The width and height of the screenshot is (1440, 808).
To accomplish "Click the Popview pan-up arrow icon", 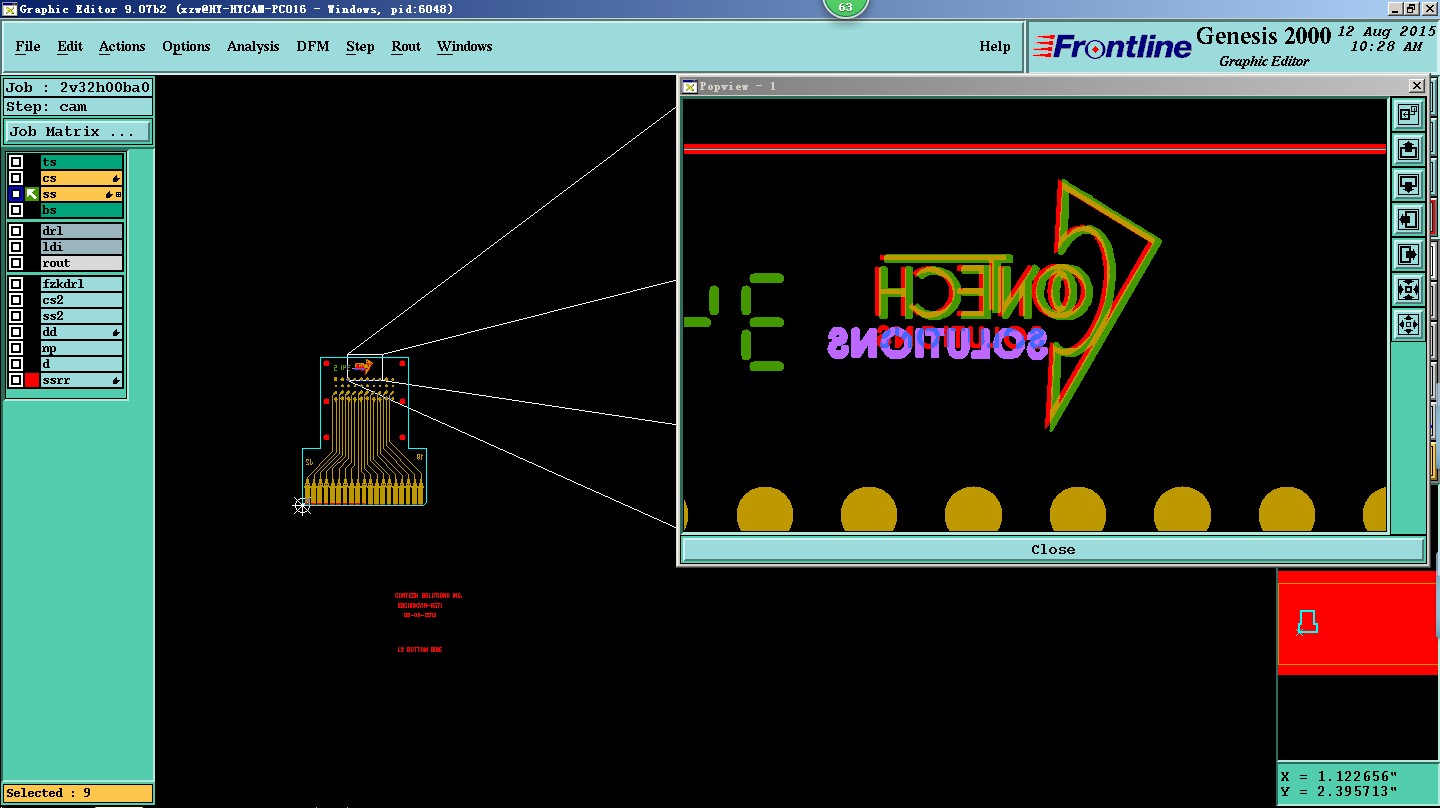I will pyautogui.click(x=1408, y=150).
